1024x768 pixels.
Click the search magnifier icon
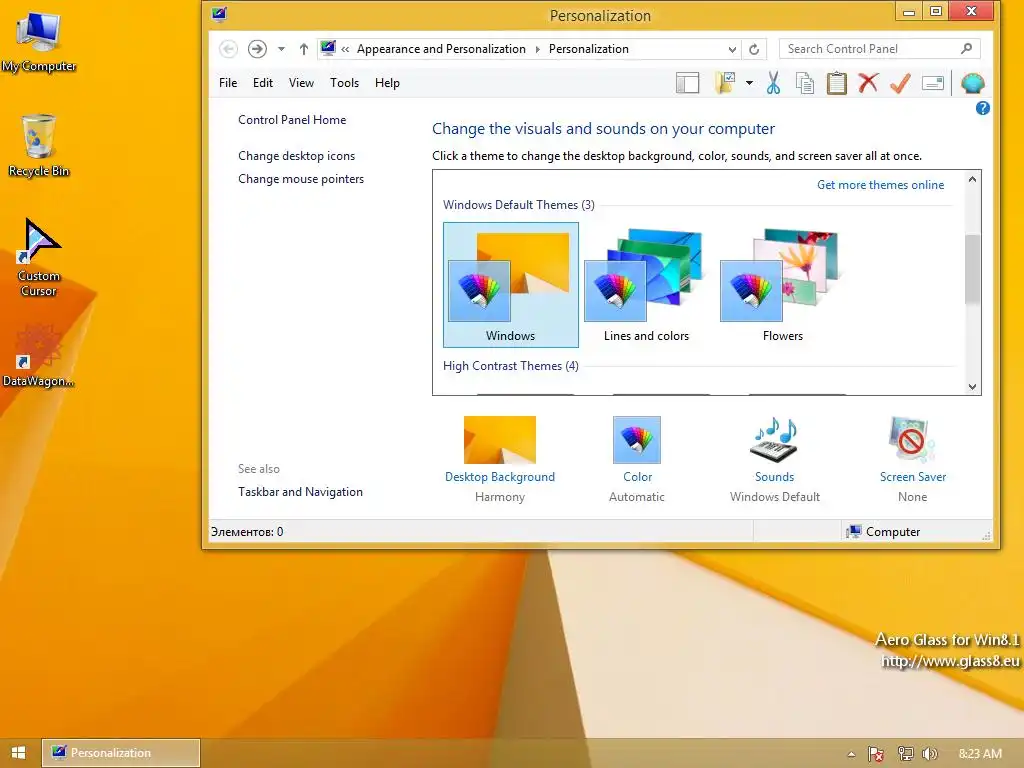[x=967, y=48]
